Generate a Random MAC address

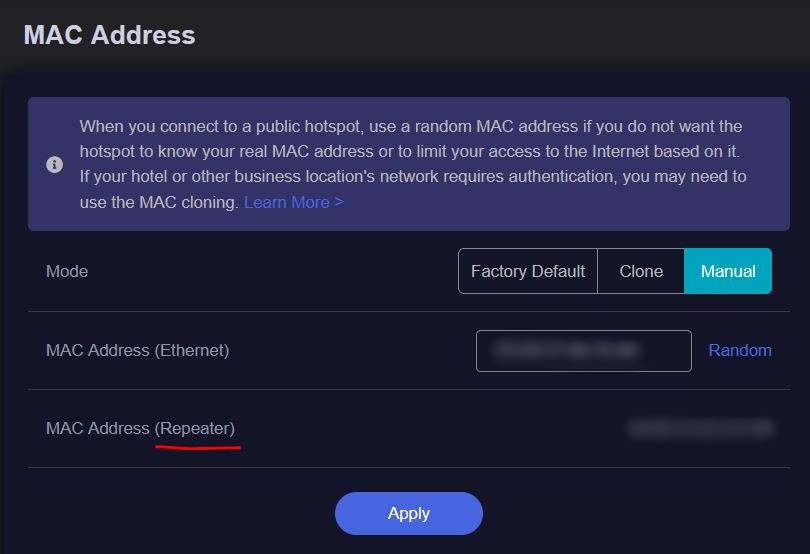(740, 351)
